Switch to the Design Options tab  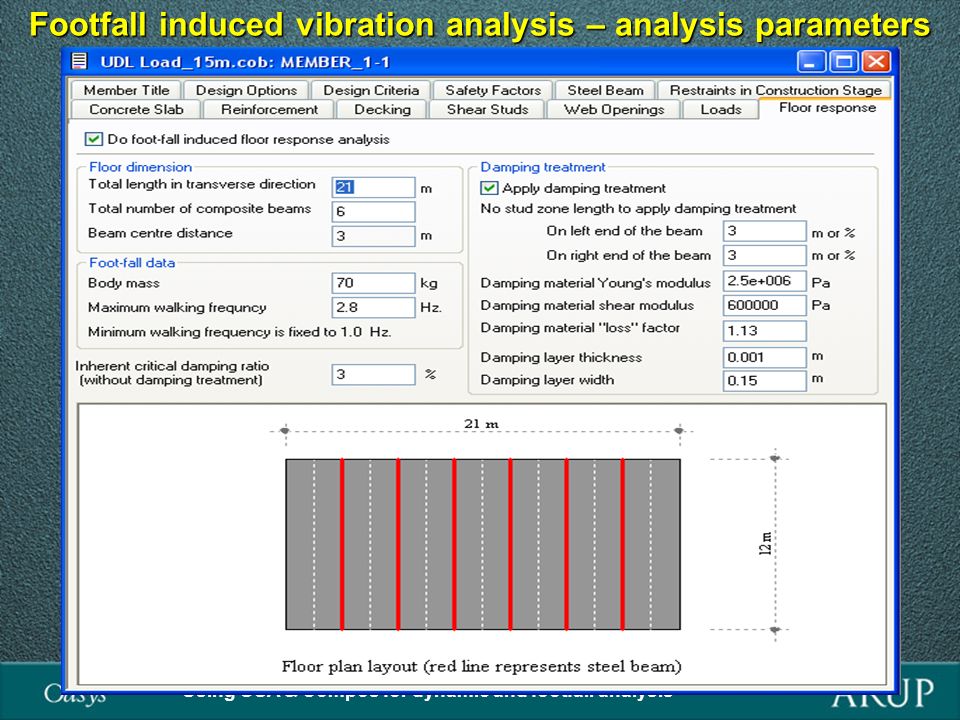click(246, 90)
